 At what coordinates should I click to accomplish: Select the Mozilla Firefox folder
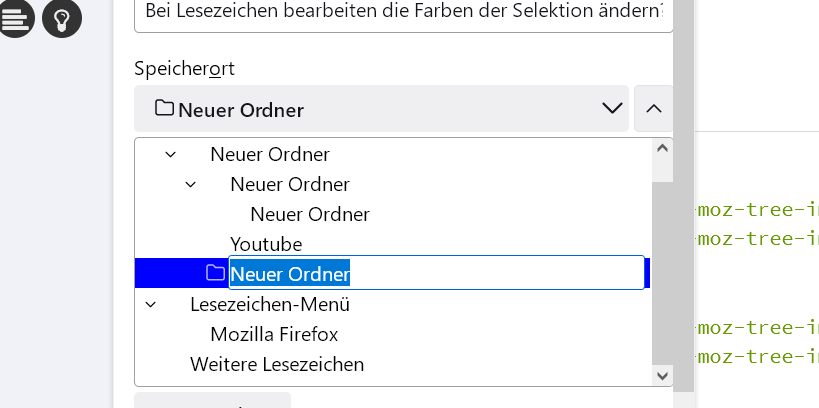(x=274, y=334)
